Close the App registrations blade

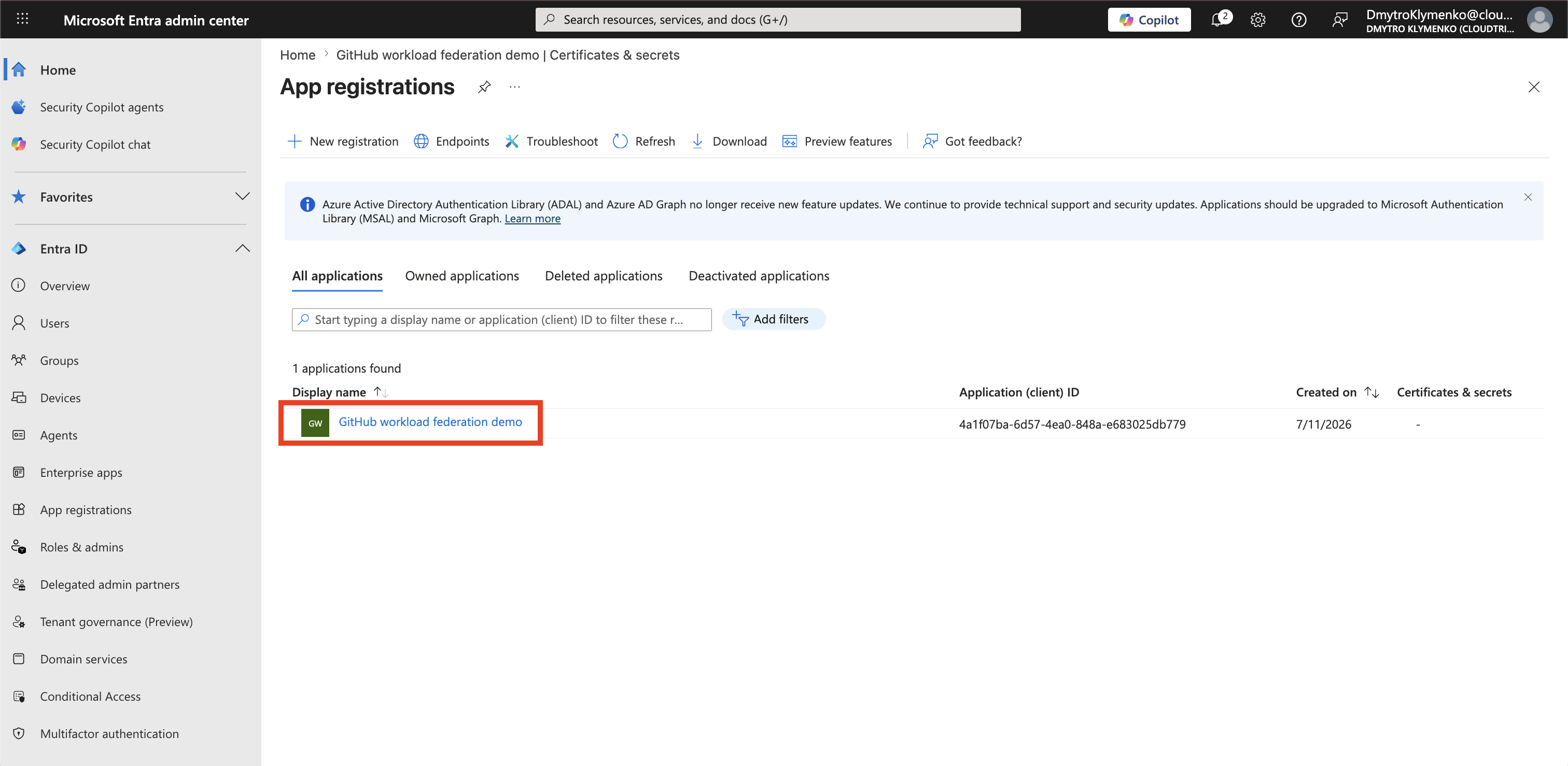tap(1533, 87)
